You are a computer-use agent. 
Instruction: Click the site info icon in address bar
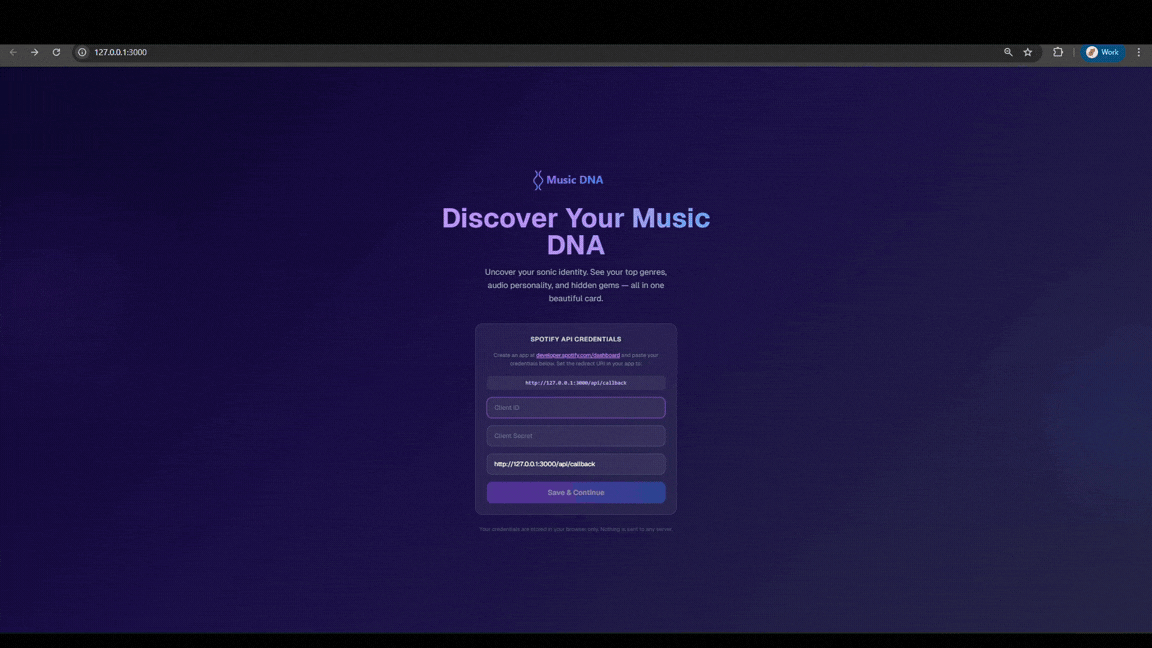pyautogui.click(x=81, y=52)
